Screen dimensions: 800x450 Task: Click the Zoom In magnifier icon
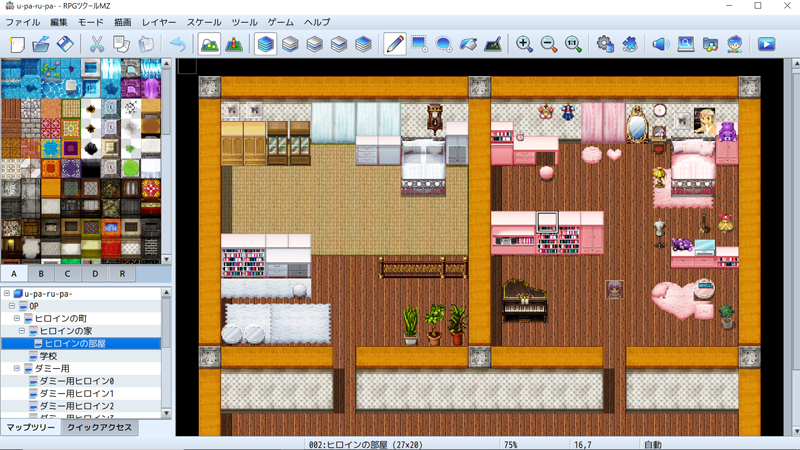[524, 44]
